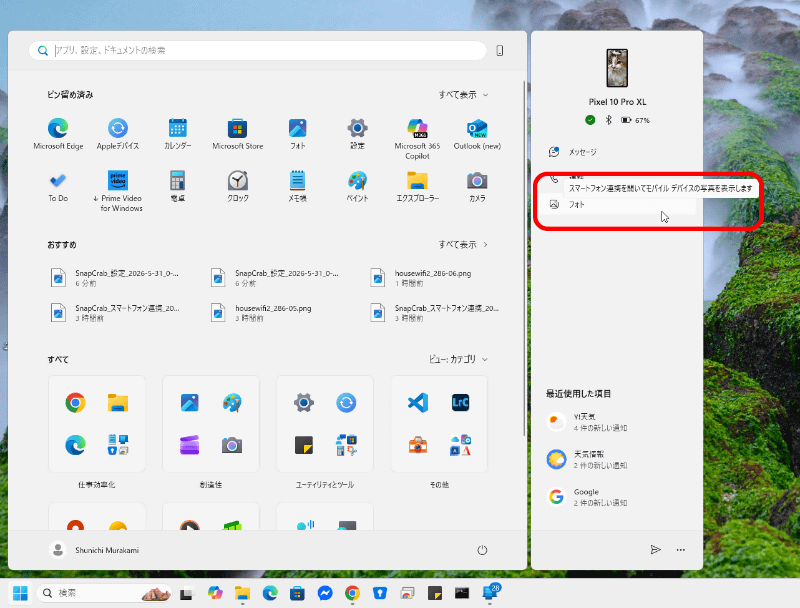
Task: Open Messenger from the taskbar
Action: [324, 593]
